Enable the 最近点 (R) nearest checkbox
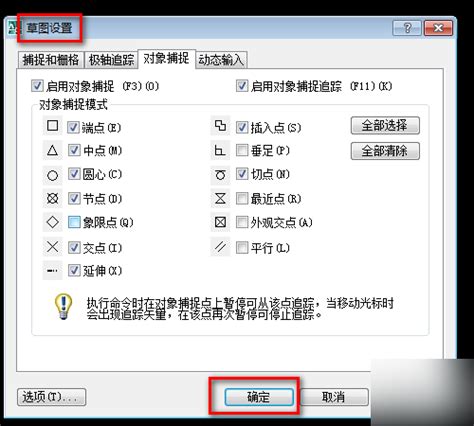 click(242, 199)
